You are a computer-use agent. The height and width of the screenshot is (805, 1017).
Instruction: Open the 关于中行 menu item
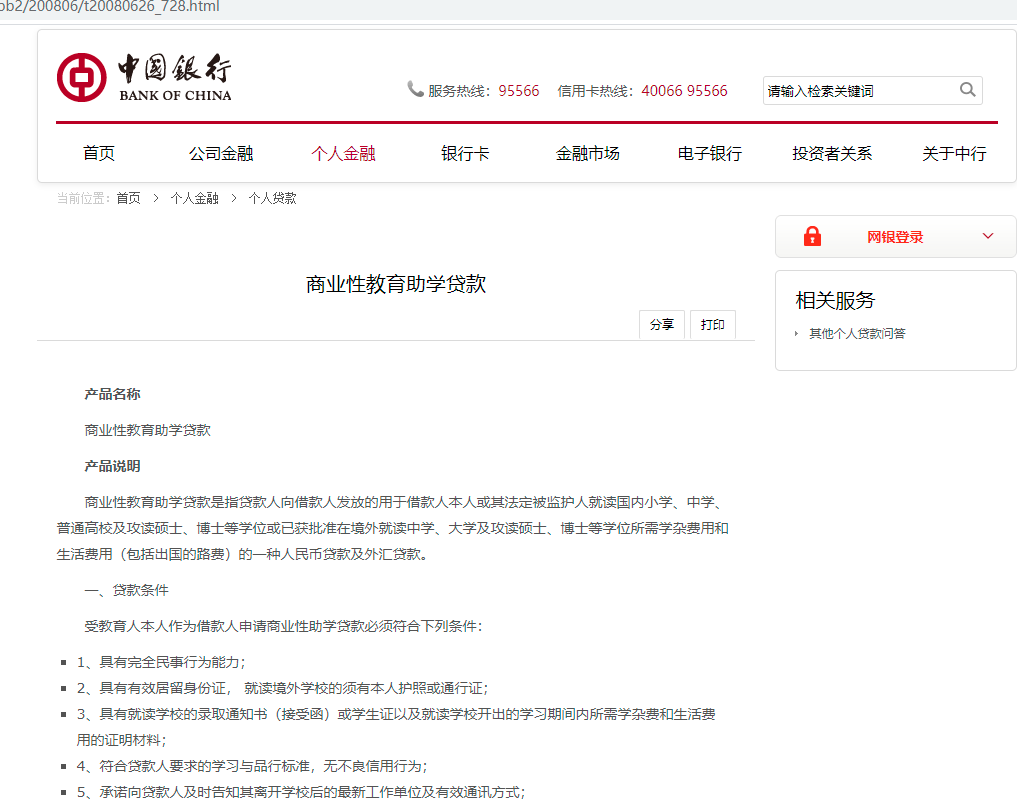tap(954, 153)
